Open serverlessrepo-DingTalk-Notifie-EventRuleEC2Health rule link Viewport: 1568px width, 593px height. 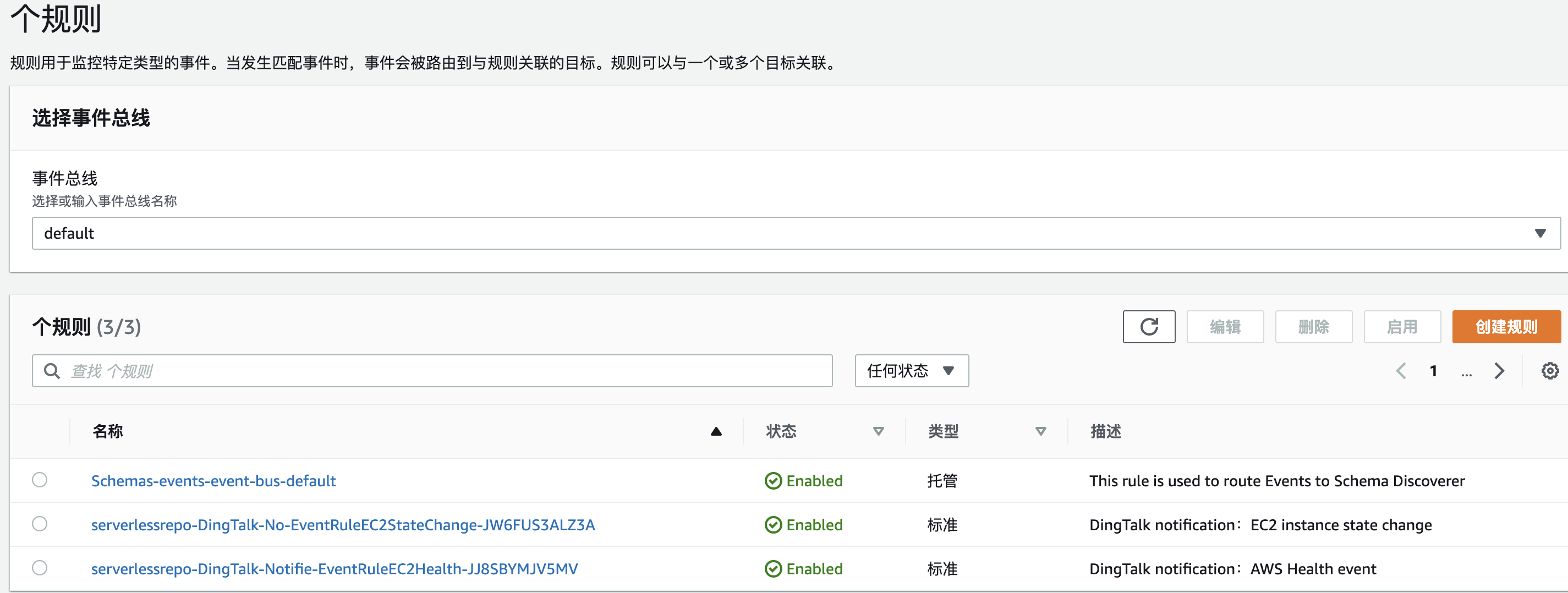pos(334,569)
